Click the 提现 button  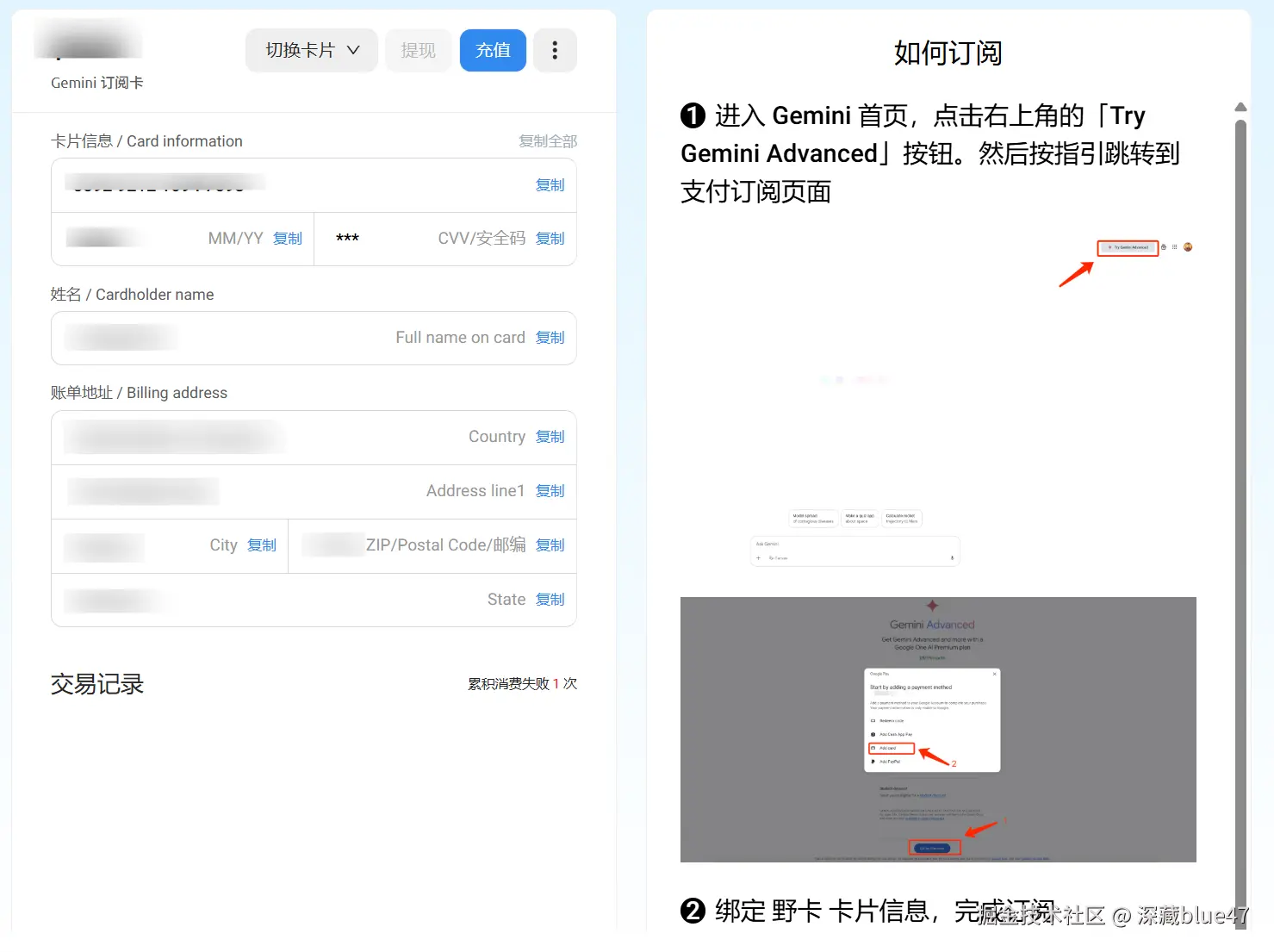pyautogui.click(x=418, y=50)
